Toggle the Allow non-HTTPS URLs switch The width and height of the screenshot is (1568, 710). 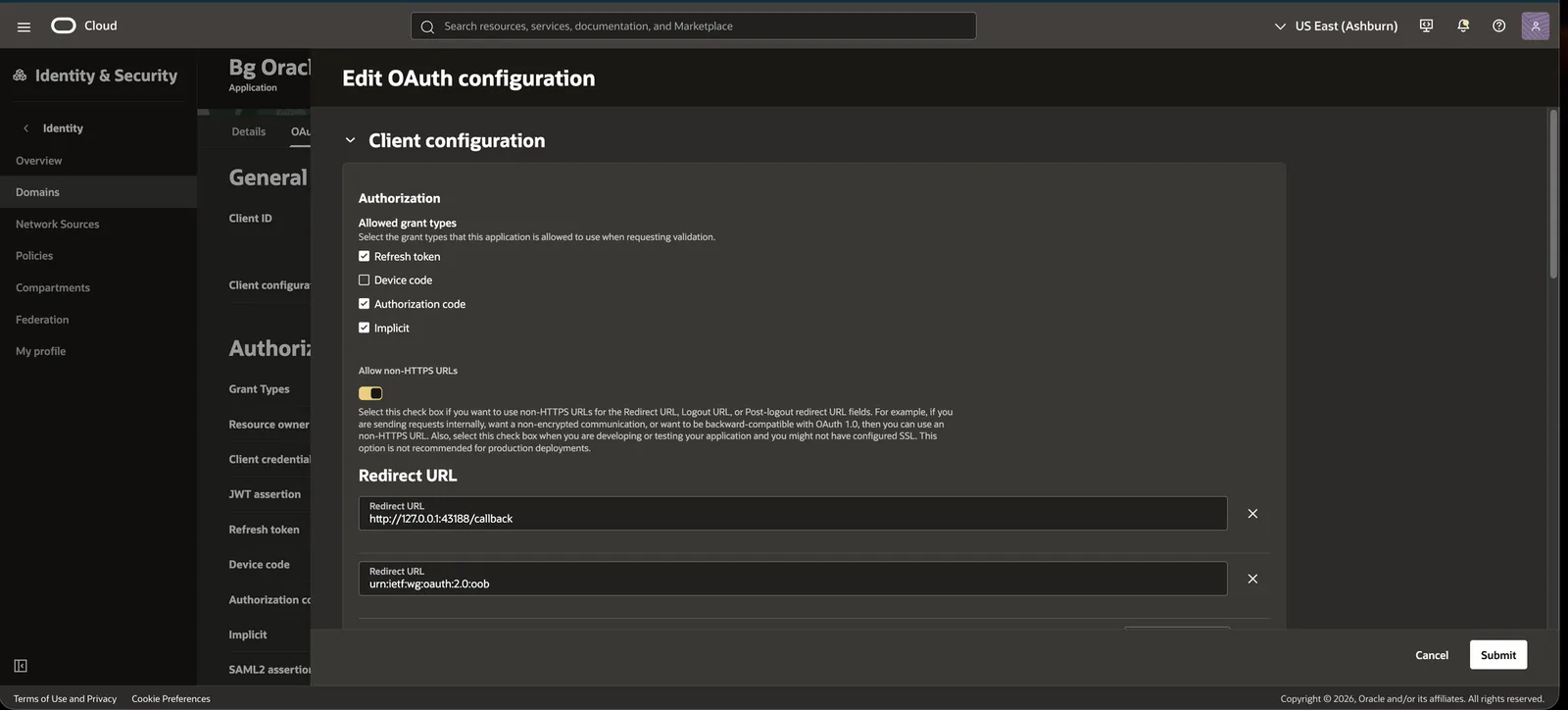[370, 393]
